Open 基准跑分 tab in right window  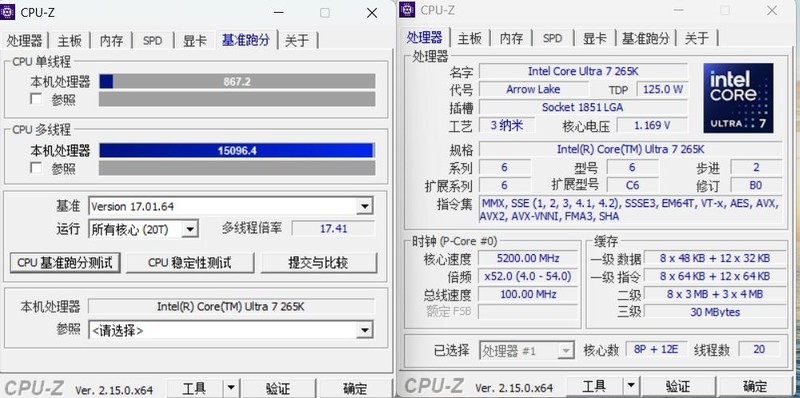point(645,39)
